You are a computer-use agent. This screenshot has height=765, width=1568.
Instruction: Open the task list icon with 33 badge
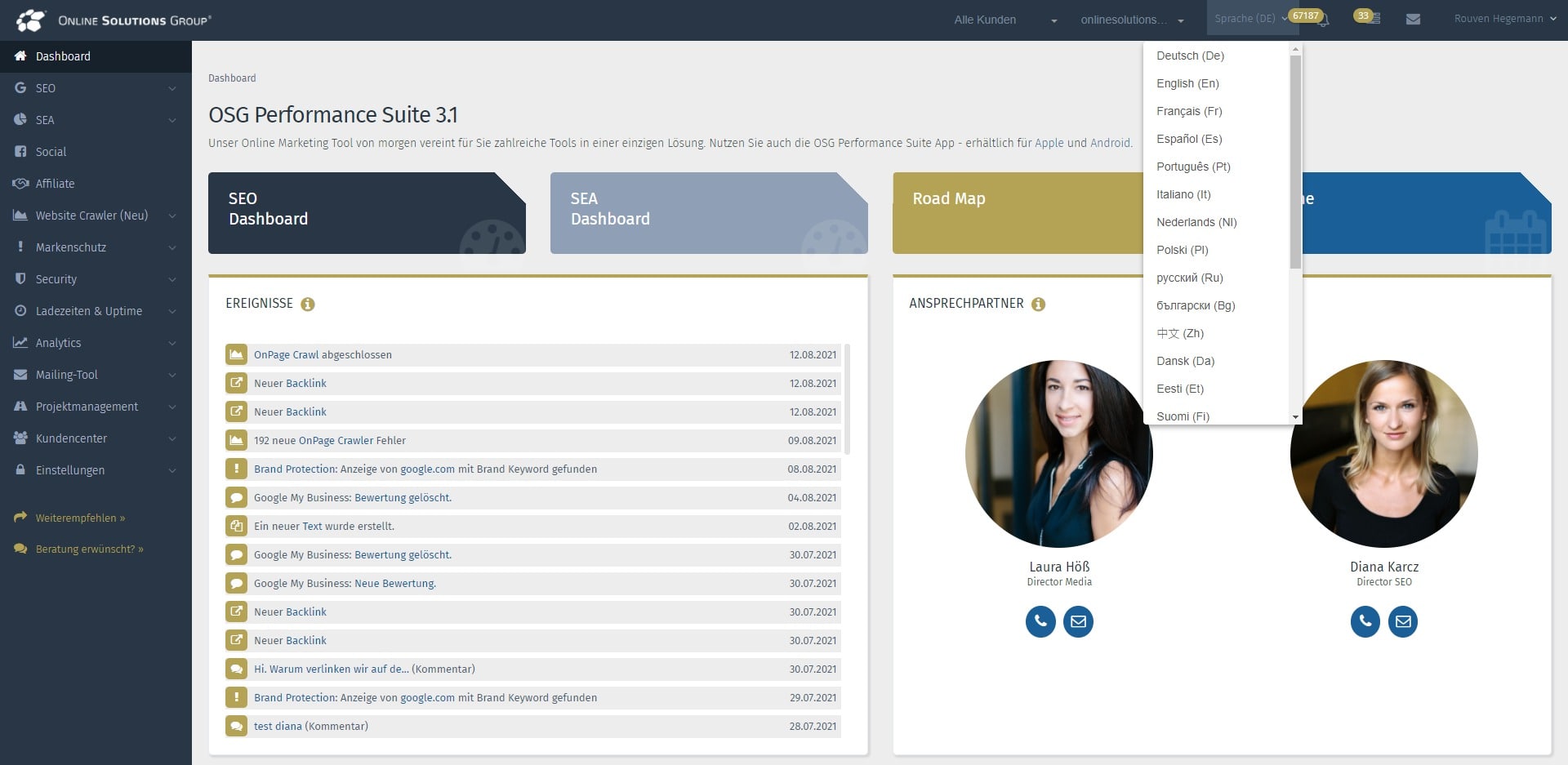(1375, 19)
